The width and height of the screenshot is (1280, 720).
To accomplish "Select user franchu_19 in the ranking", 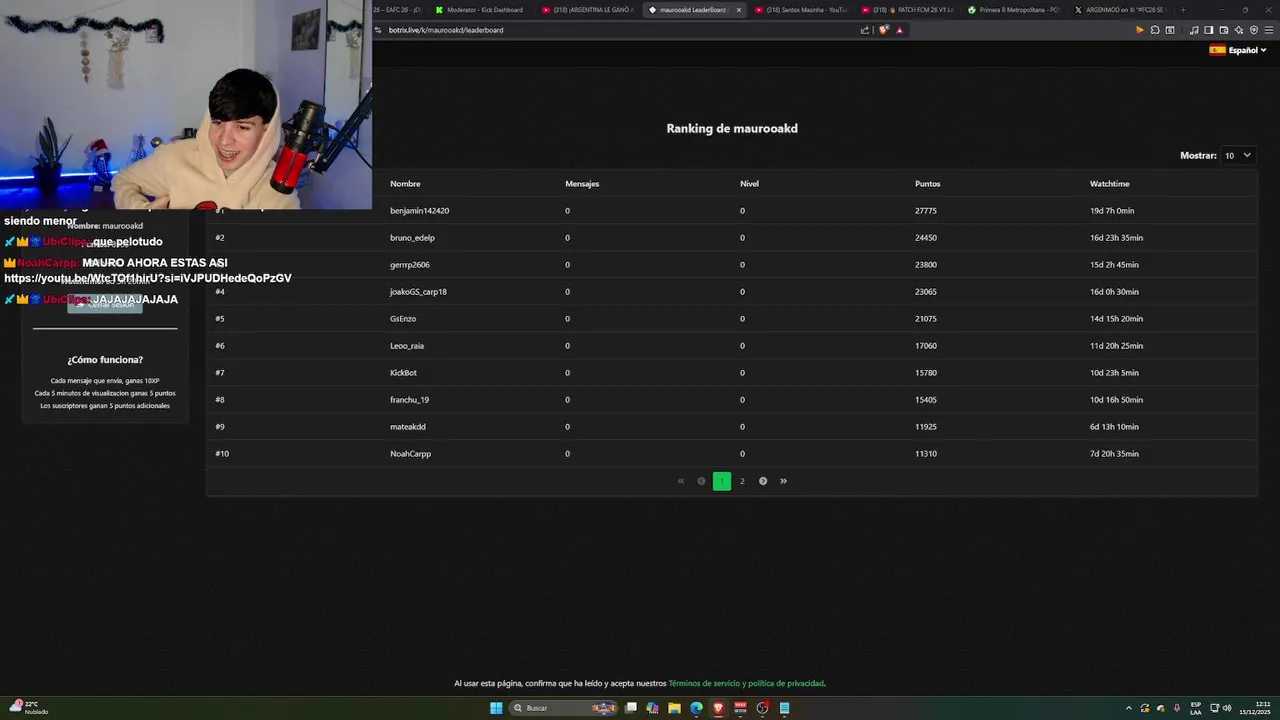I will pyautogui.click(x=409, y=400).
